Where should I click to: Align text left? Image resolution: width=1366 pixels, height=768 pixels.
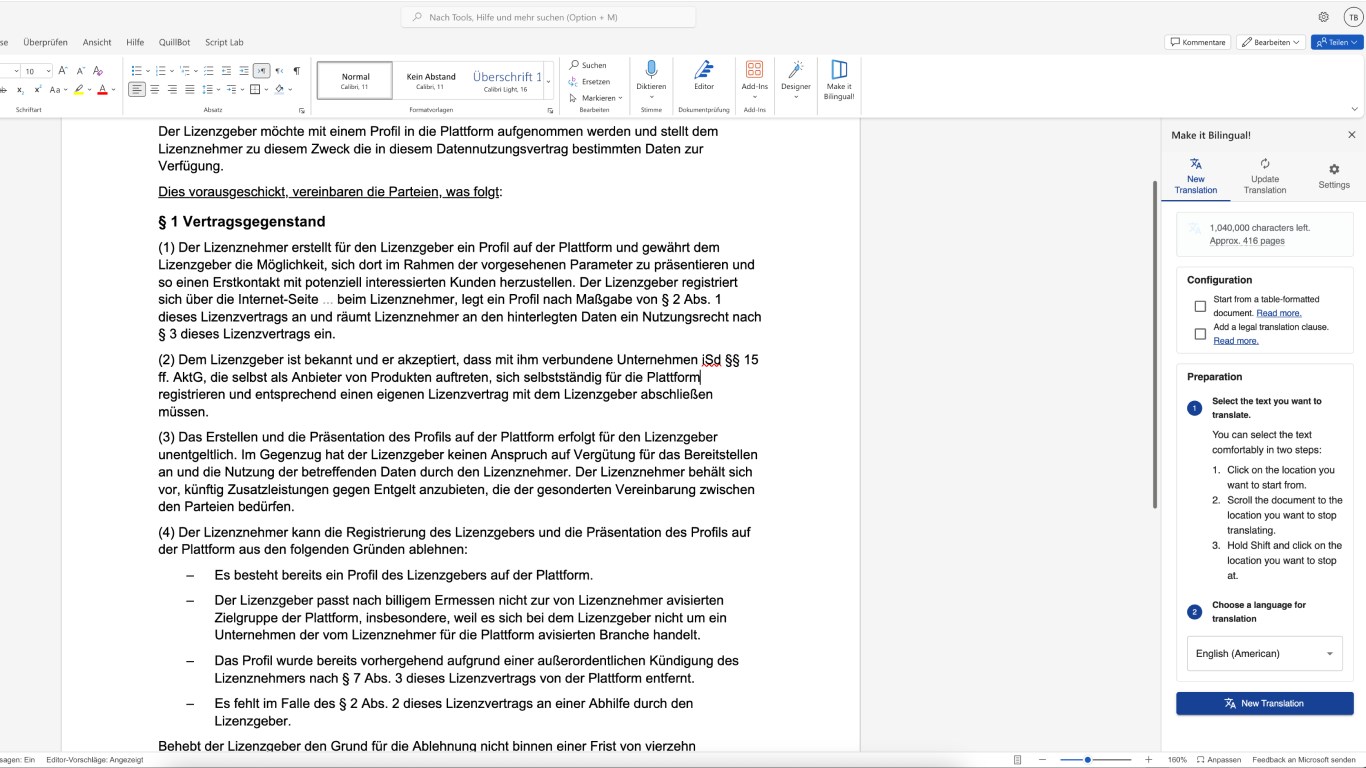(x=137, y=90)
